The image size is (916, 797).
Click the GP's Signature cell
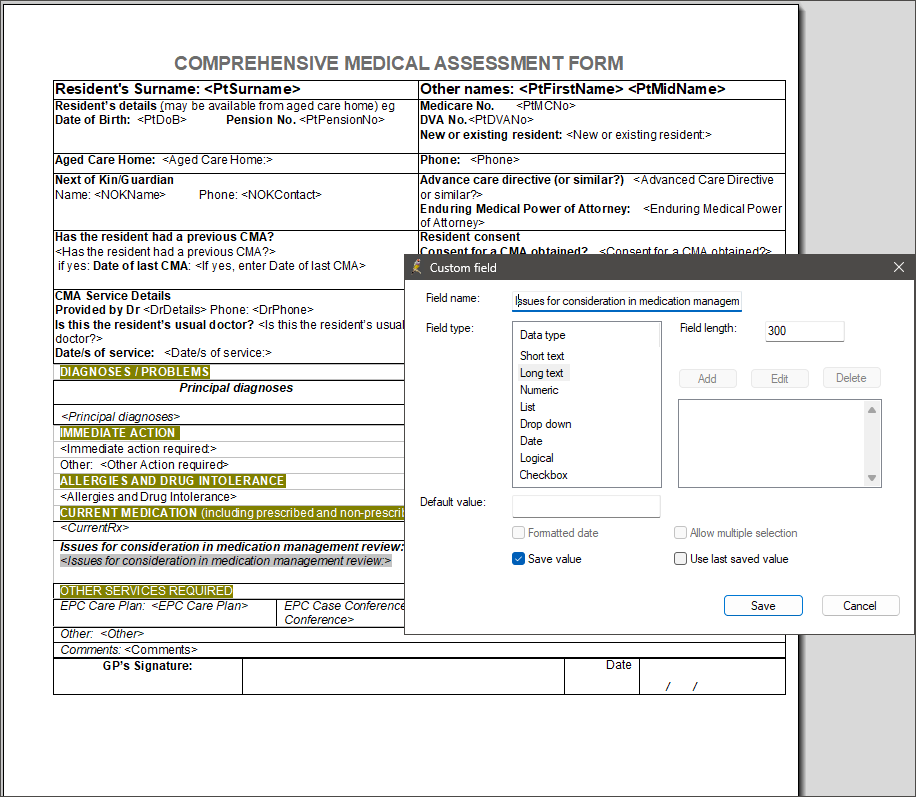pos(148,677)
